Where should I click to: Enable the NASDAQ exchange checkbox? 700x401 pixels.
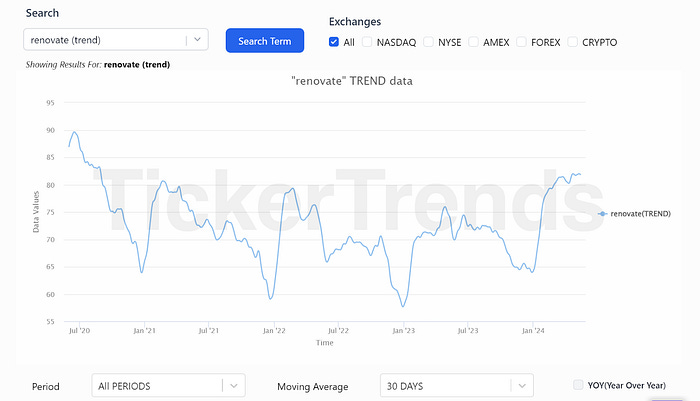click(x=367, y=42)
